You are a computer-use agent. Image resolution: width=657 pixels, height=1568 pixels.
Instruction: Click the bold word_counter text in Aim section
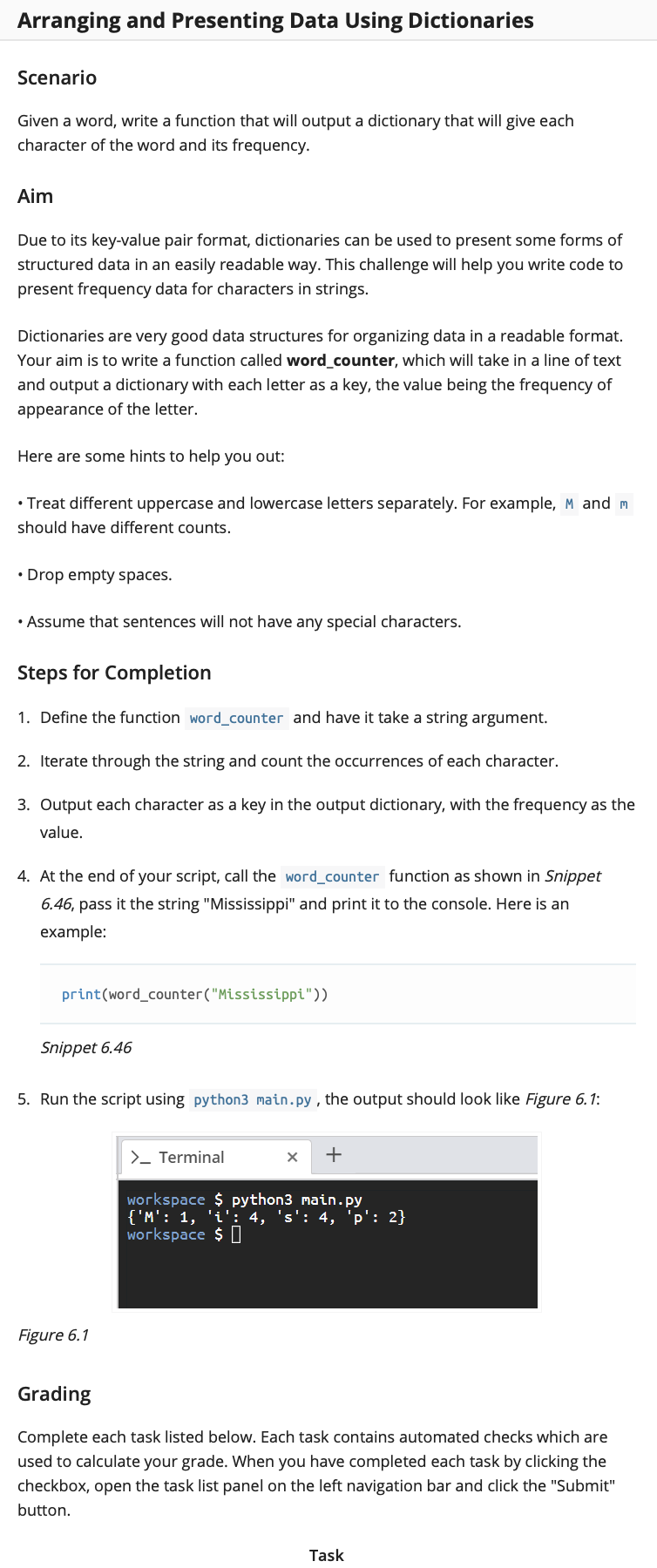tap(341, 360)
